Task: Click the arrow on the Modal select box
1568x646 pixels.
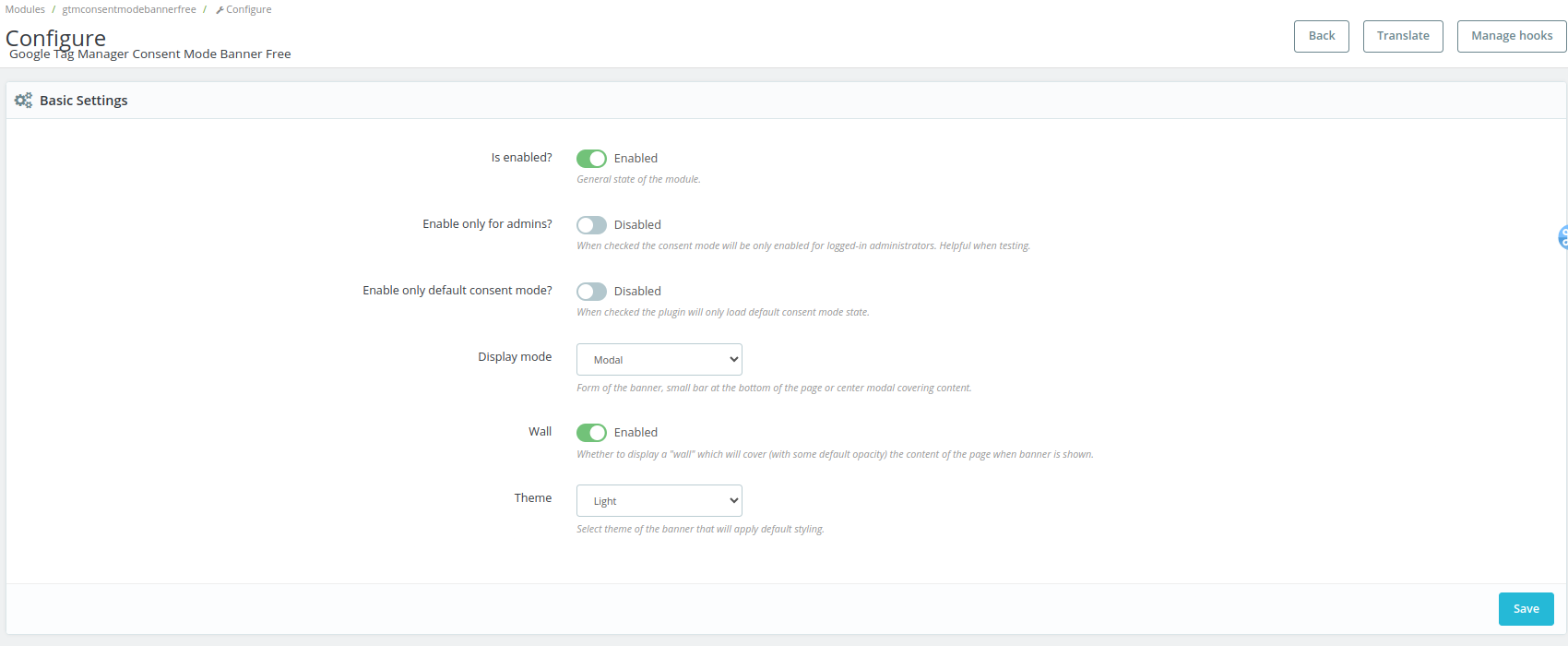Action: [x=734, y=360]
